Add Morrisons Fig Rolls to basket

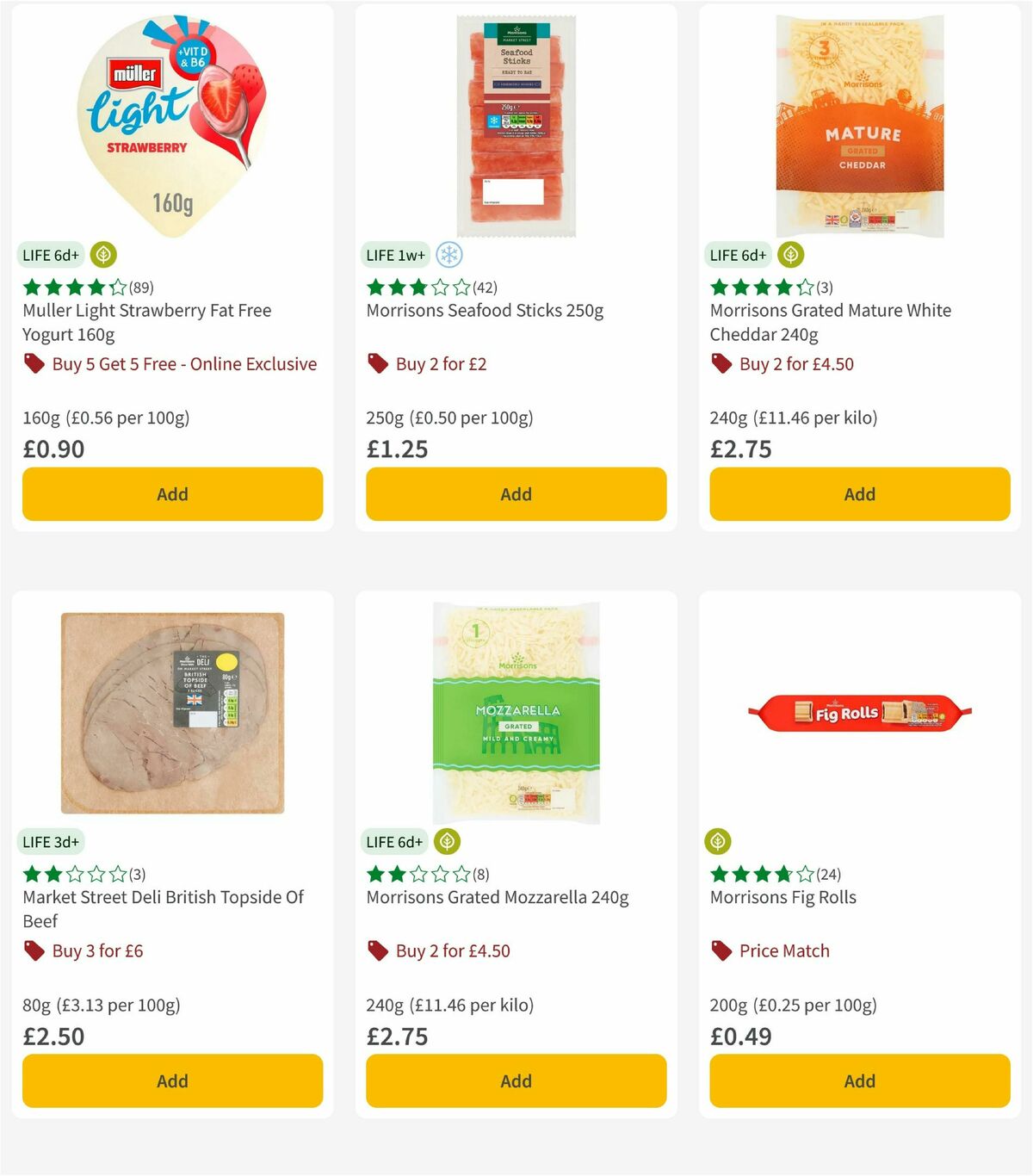point(858,1080)
